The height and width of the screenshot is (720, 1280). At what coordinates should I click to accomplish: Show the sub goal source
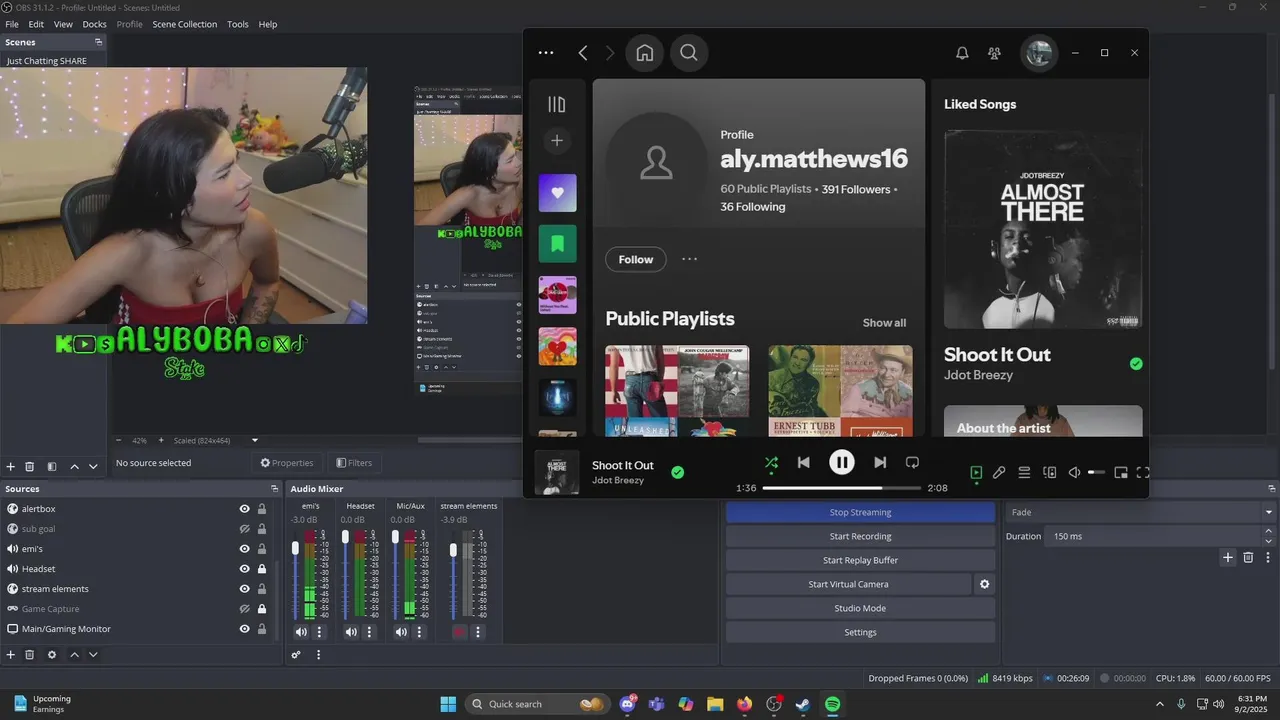pos(244,529)
